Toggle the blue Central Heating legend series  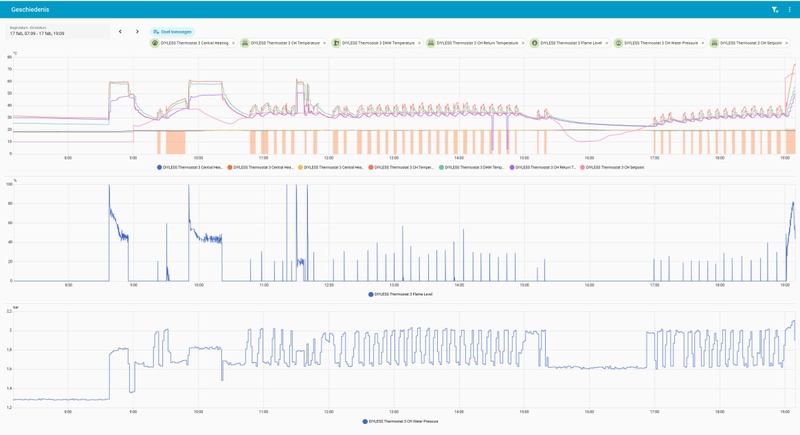[x=190, y=167]
